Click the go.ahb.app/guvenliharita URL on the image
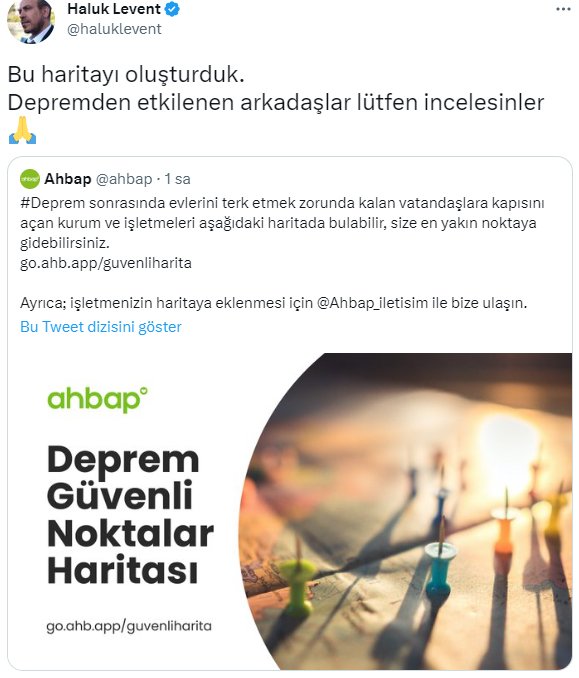579x678 pixels. coord(129,626)
